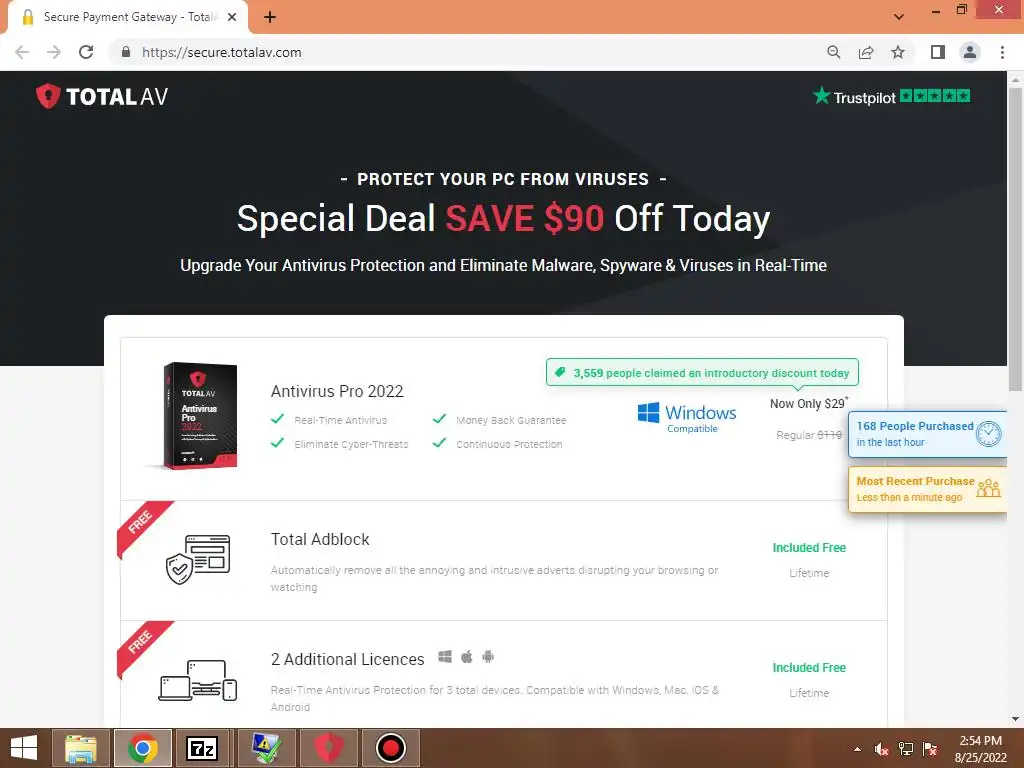The image size is (1024, 768).
Task: Click the share page icon
Action: pyautogui.click(x=866, y=52)
